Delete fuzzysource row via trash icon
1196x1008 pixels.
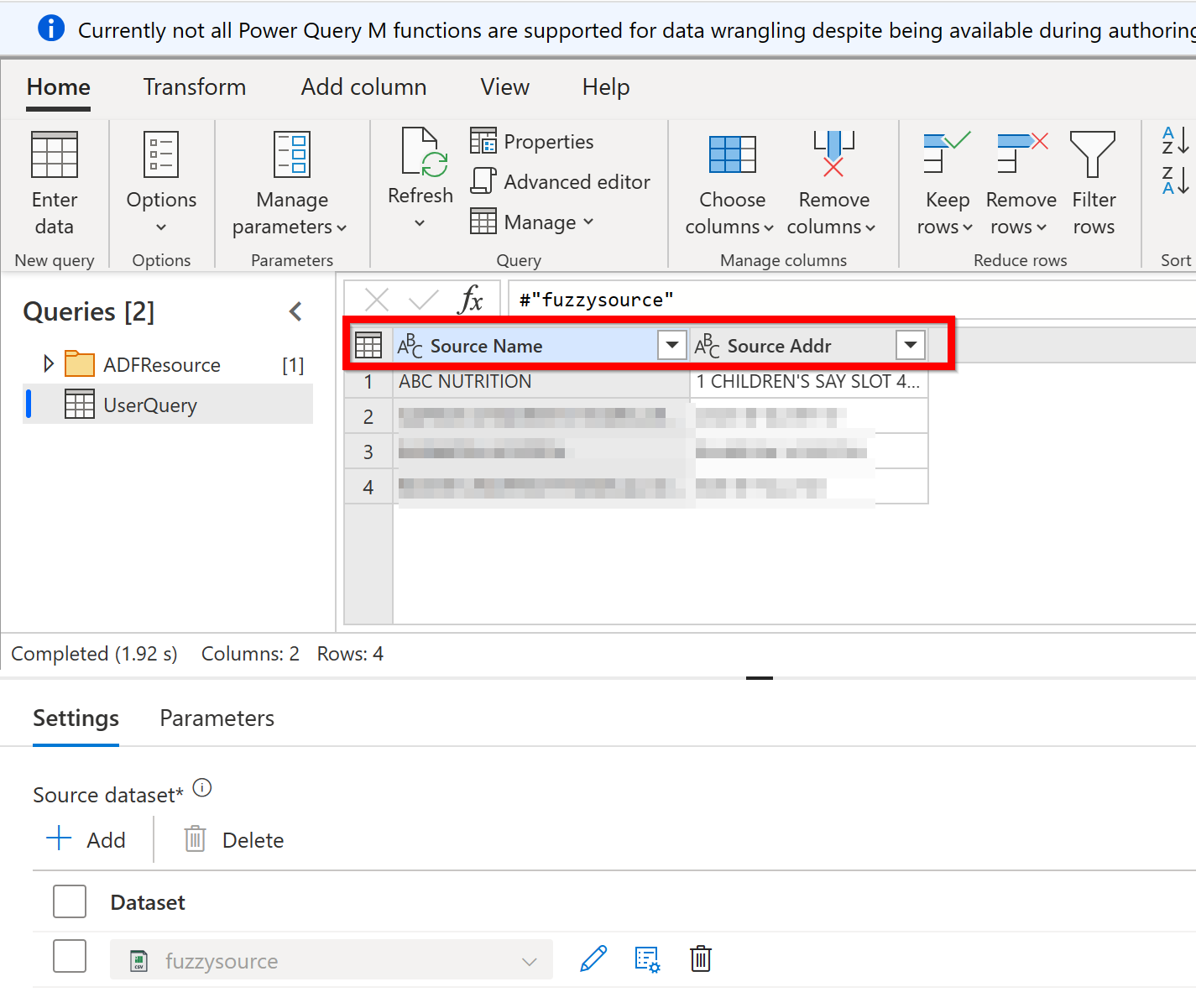[x=701, y=958]
